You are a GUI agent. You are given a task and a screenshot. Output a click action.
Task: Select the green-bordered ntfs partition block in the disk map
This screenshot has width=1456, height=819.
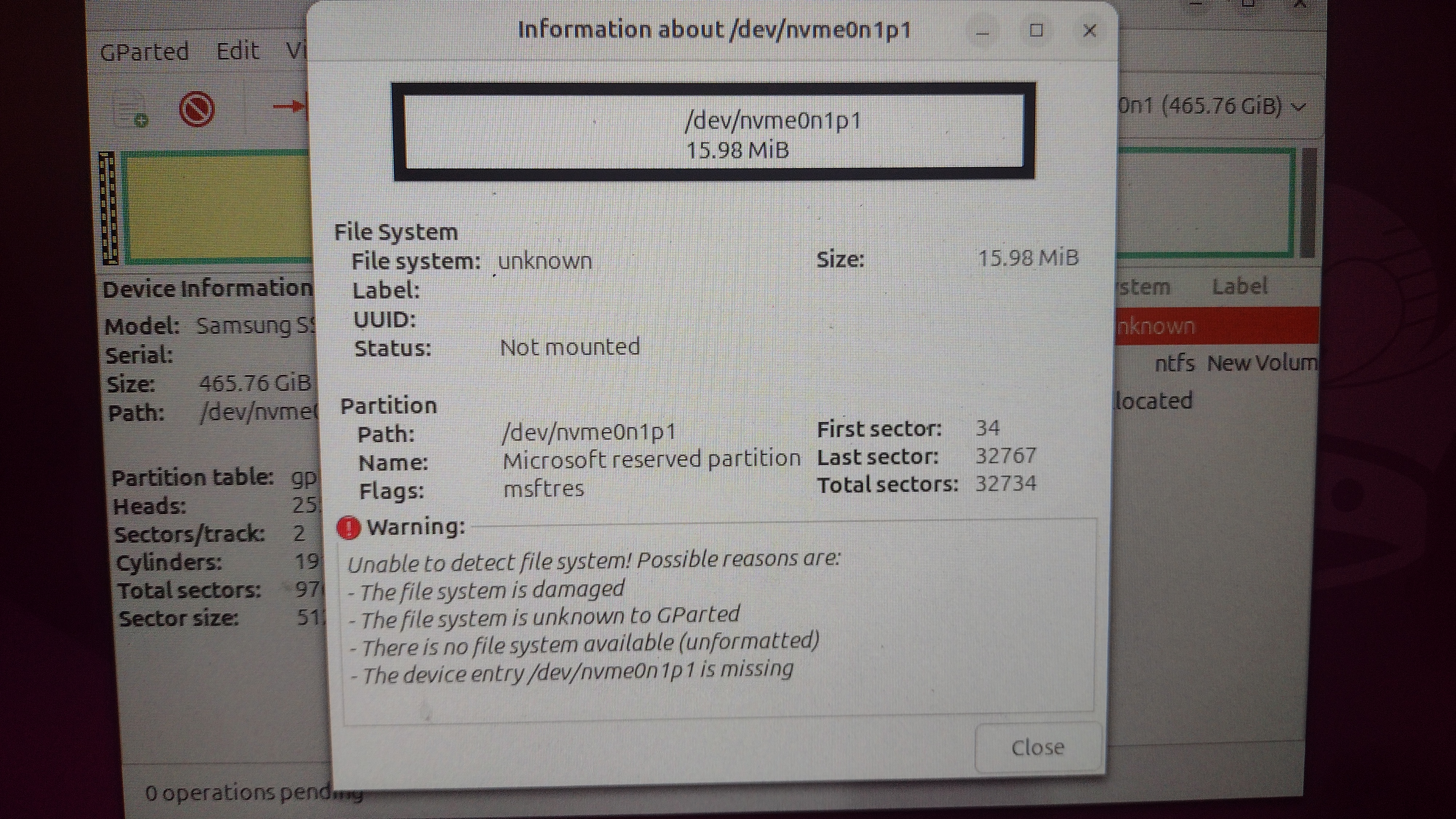[x=1207, y=203]
